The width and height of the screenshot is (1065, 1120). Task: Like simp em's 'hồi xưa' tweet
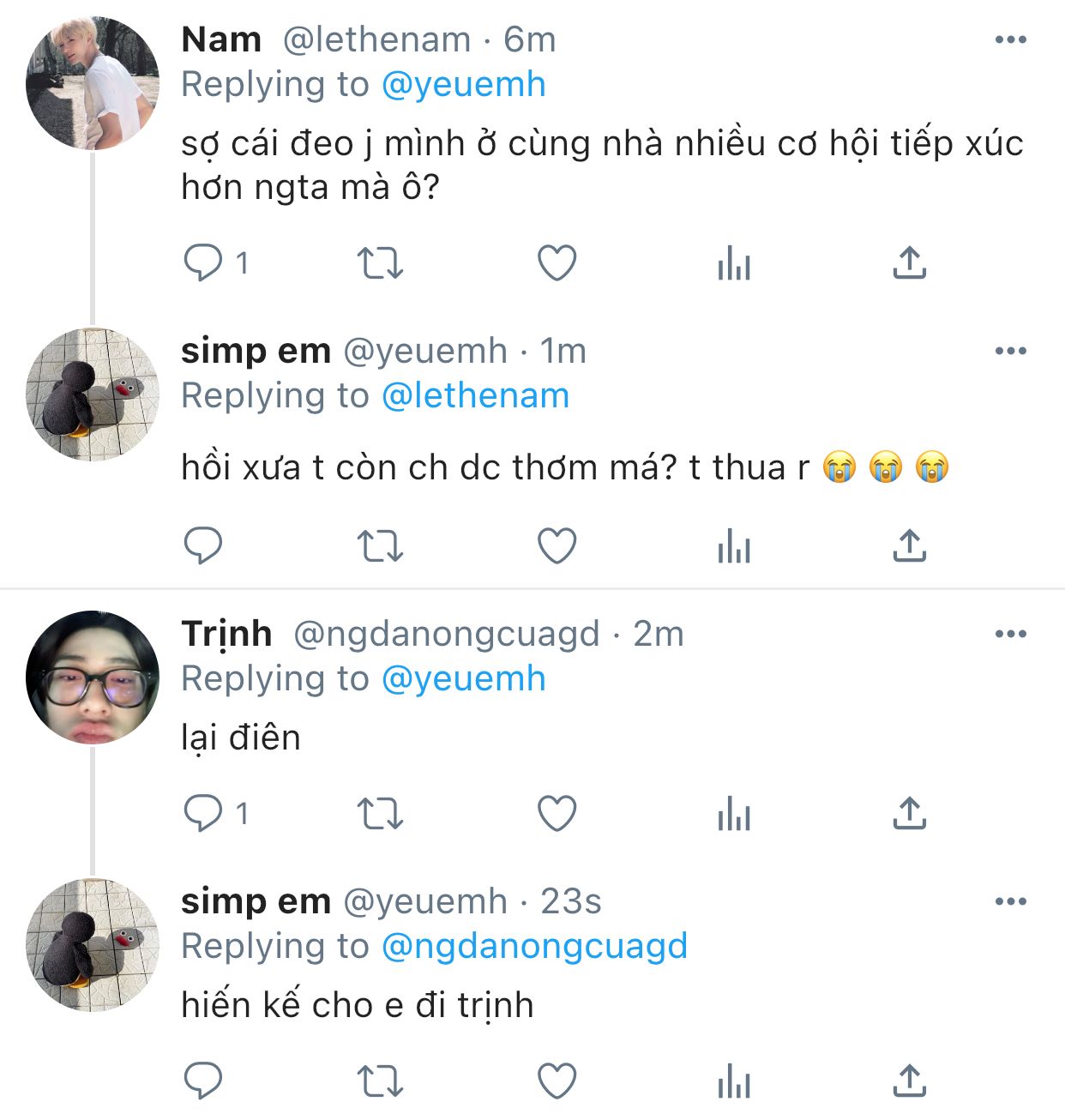click(557, 545)
